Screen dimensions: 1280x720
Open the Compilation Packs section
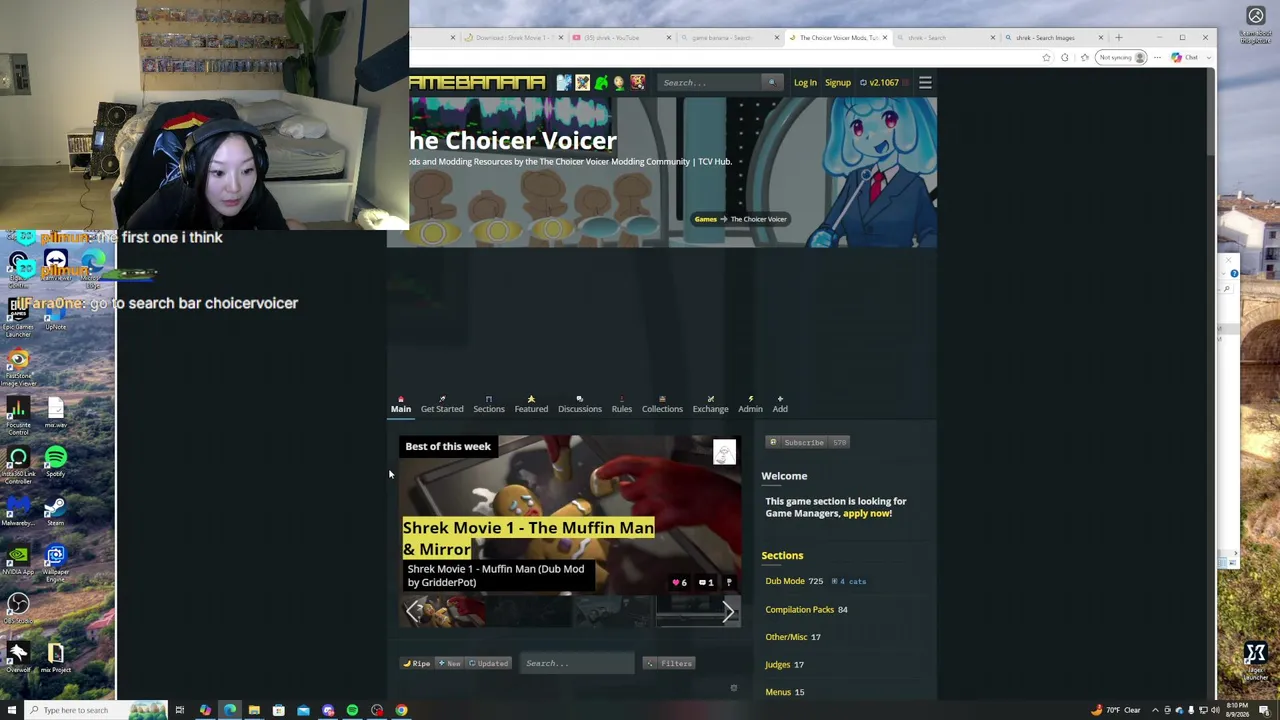pos(799,609)
